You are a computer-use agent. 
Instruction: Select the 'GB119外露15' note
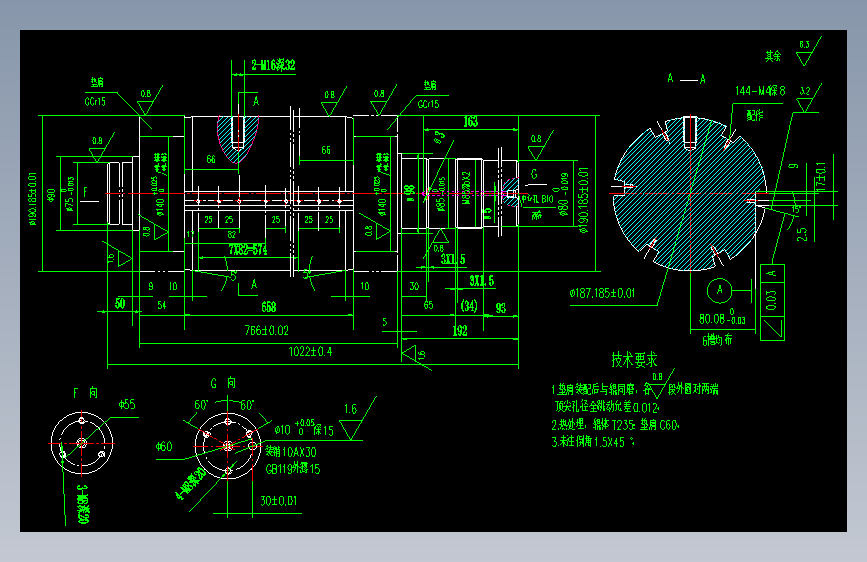point(293,469)
